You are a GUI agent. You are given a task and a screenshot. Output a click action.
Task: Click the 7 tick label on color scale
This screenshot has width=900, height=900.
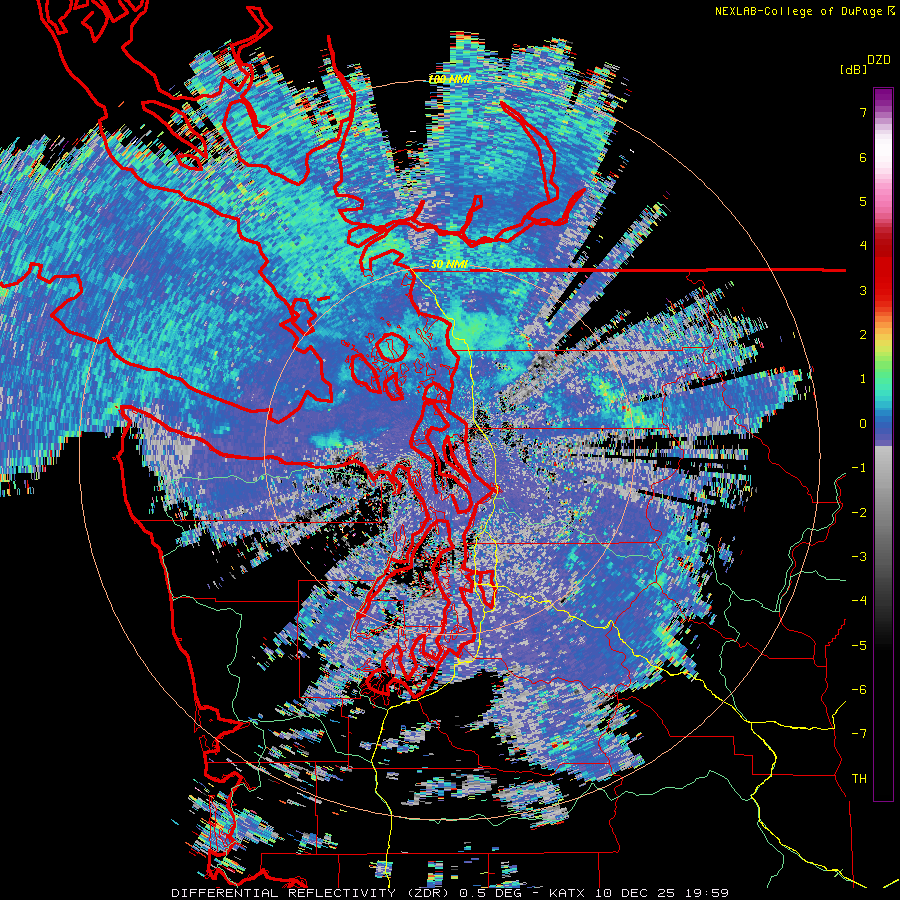[863, 112]
